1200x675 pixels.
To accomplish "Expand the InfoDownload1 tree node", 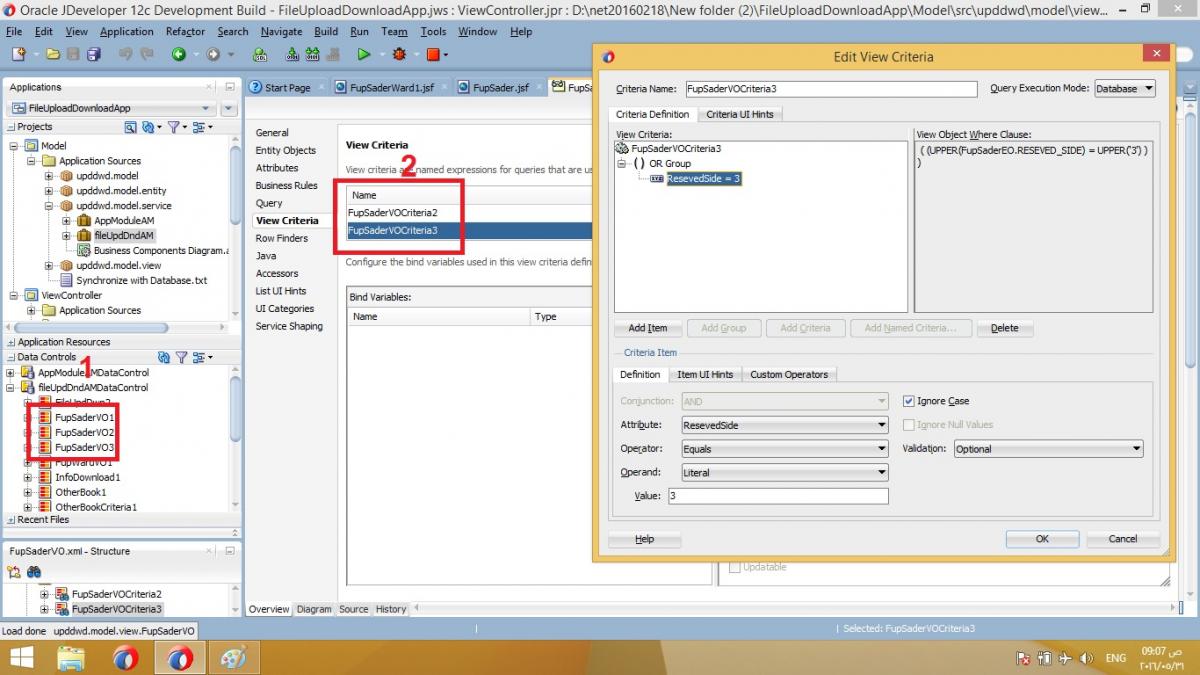I will pos(28,478).
